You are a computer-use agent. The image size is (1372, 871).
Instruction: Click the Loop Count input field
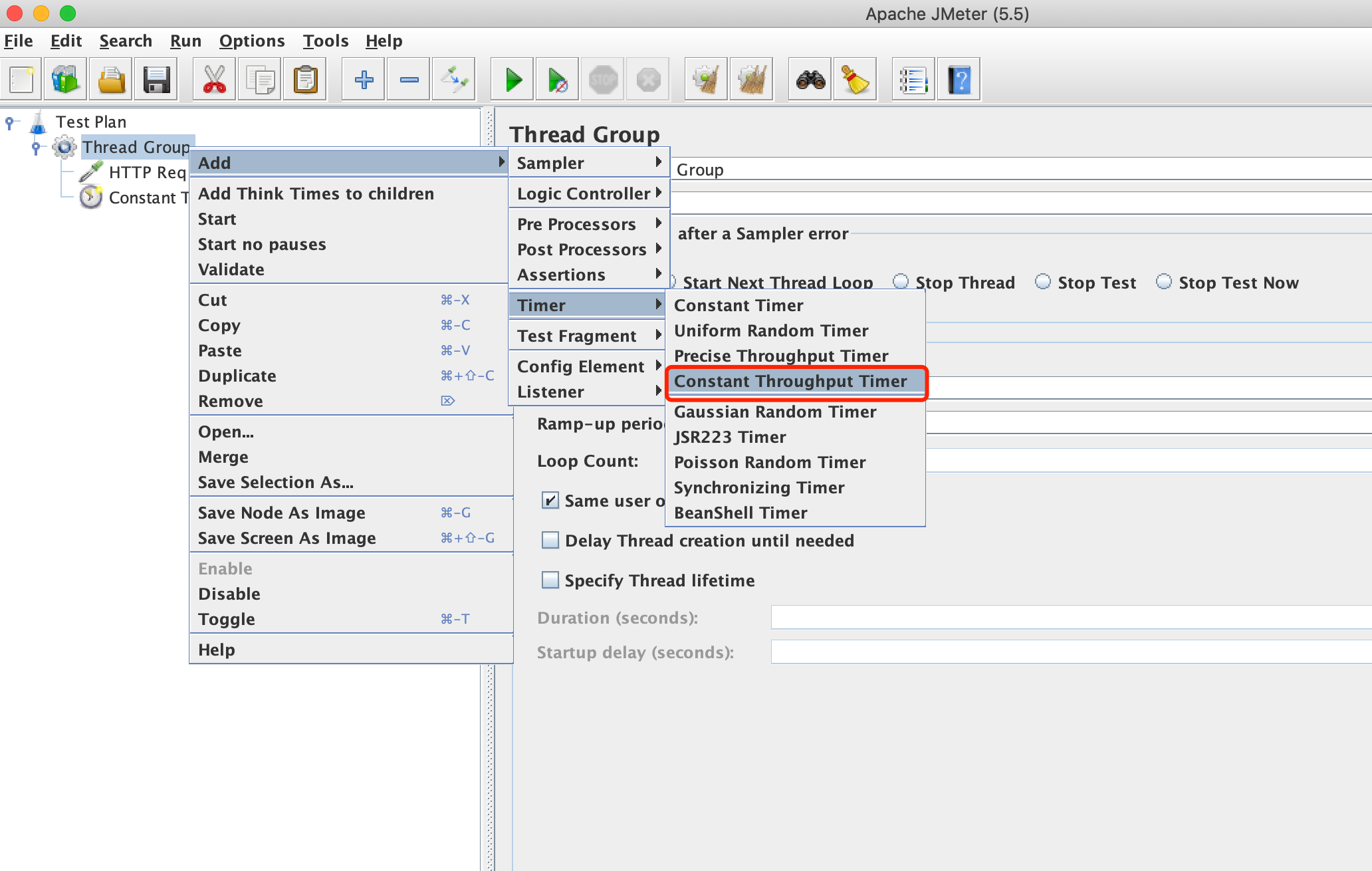tap(1130, 461)
